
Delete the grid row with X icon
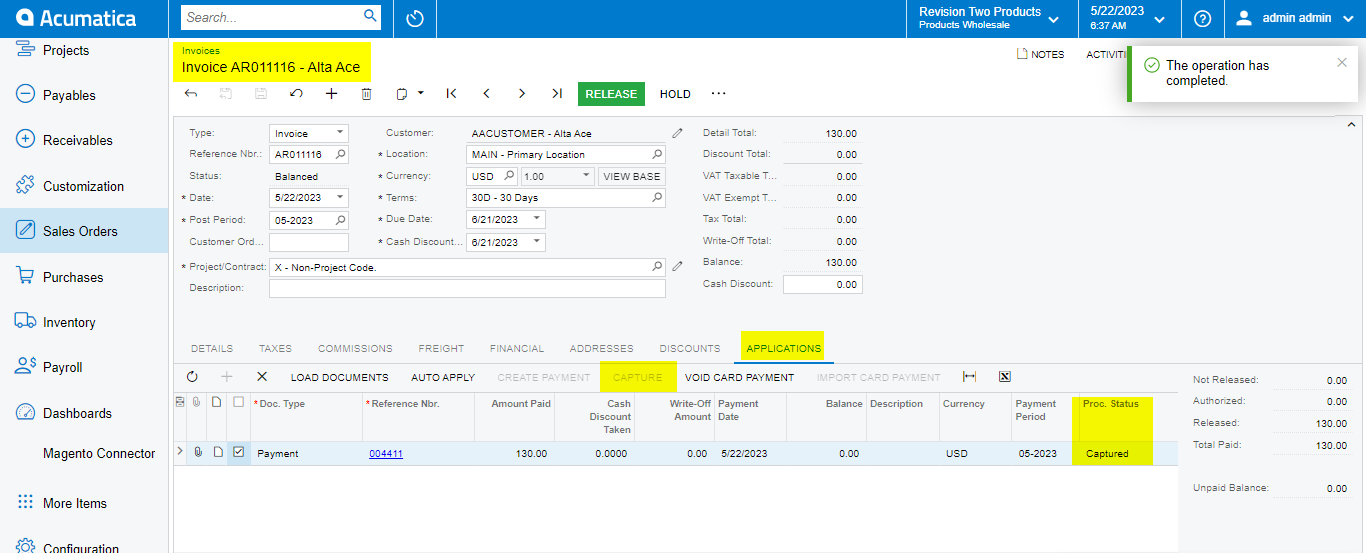(x=262, y=377)
